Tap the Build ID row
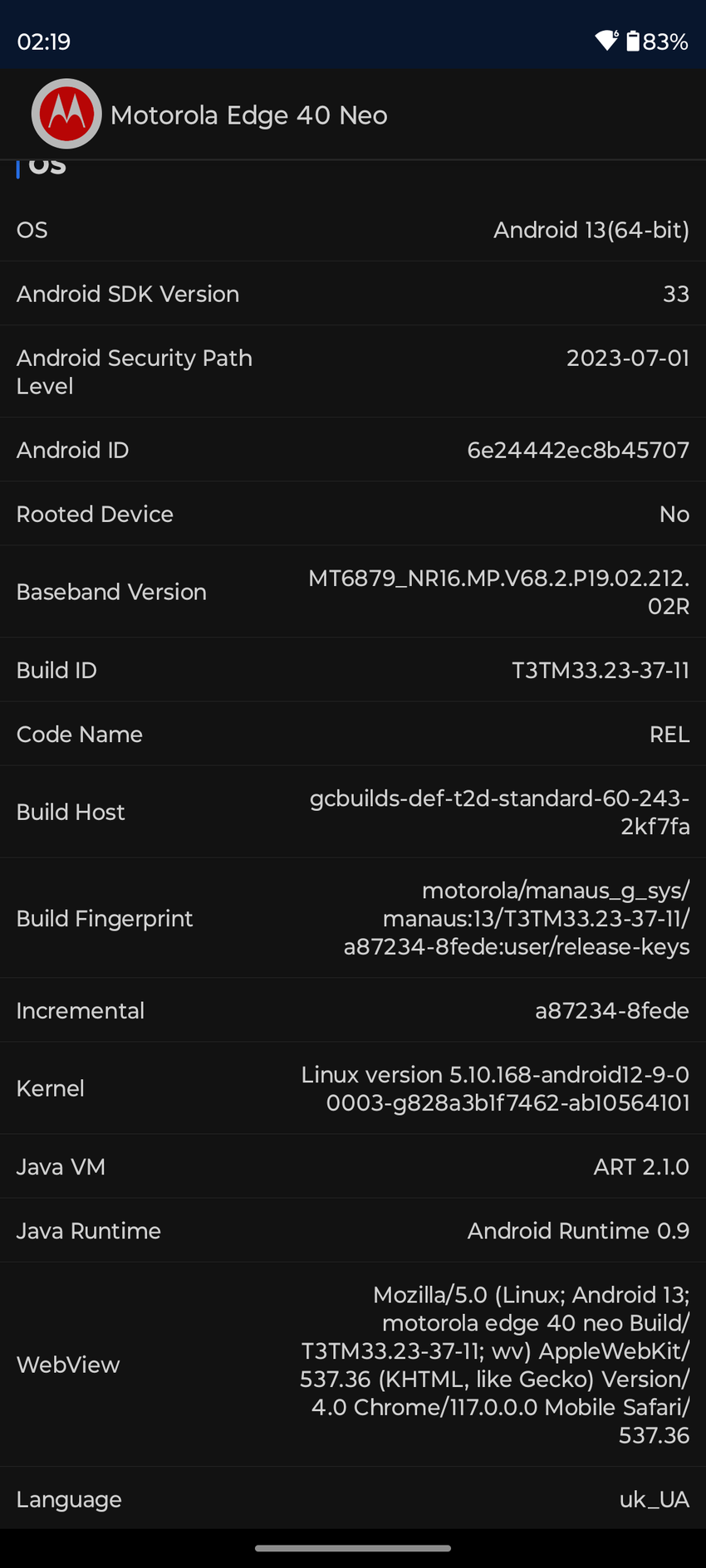Image resolution: width=706 pixels, height=1568 pixels. tap(353, 670)
